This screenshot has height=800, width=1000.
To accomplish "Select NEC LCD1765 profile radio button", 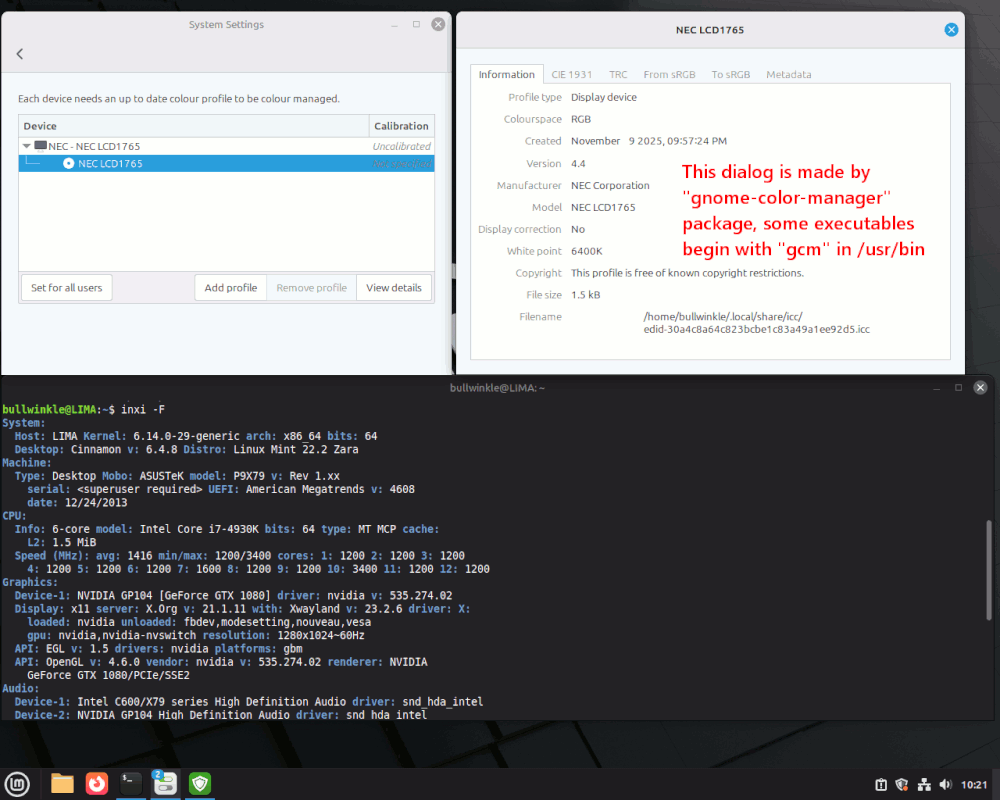I will (x=68, y=163).
